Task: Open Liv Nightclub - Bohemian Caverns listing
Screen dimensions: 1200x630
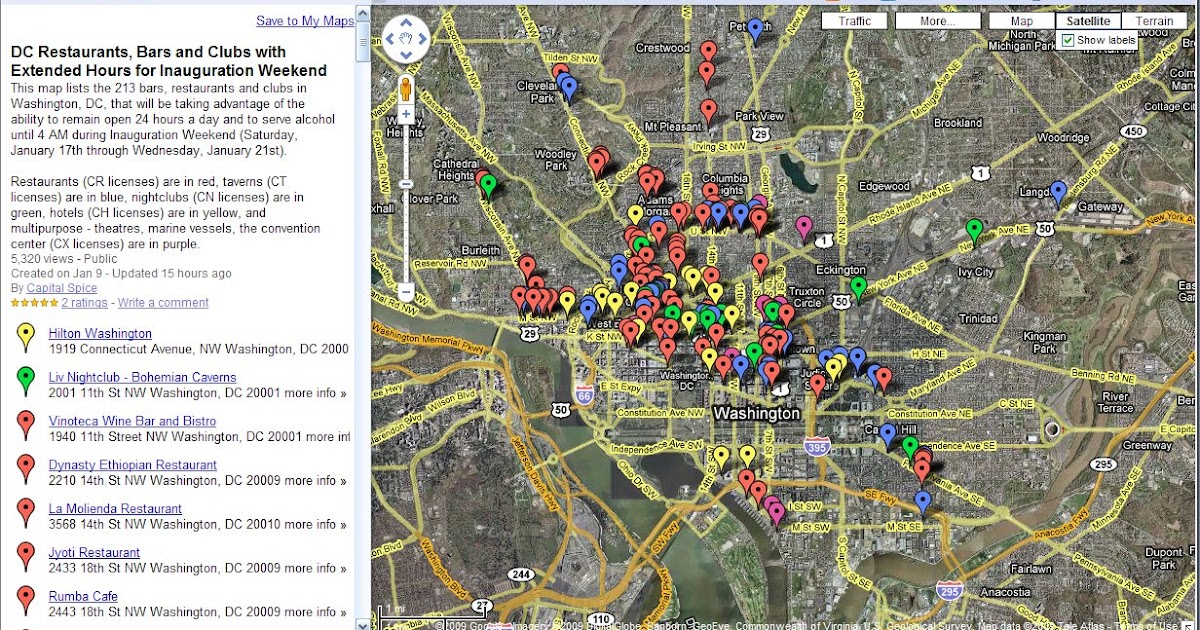Action: pos(143,378)
